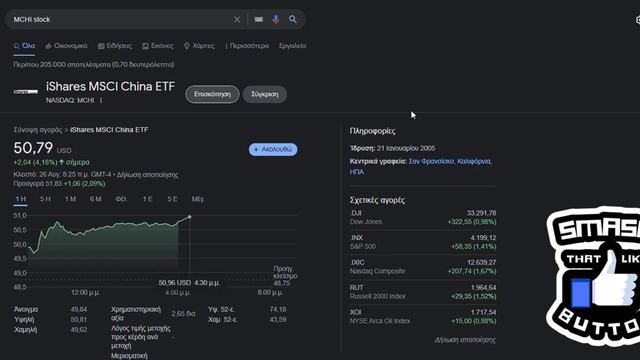Select the 1 Μ chart range
This screenshot has height=360, width=640.
pyautogui.click(x=70, y=199)
